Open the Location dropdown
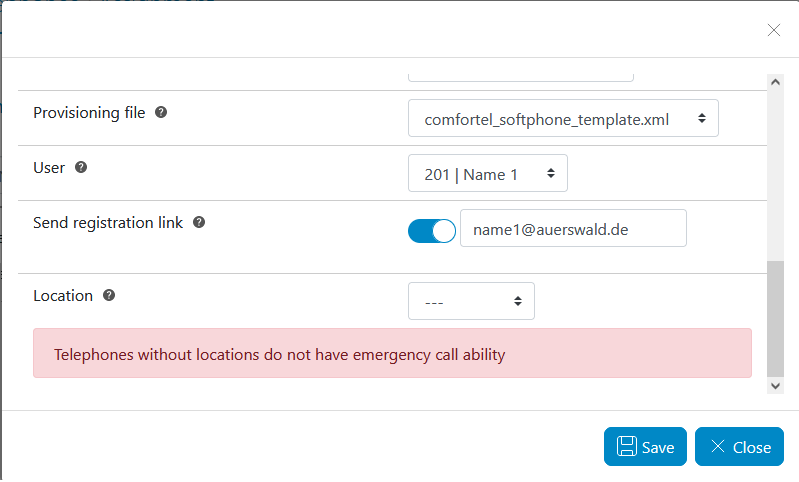 [x=471, y=301]
